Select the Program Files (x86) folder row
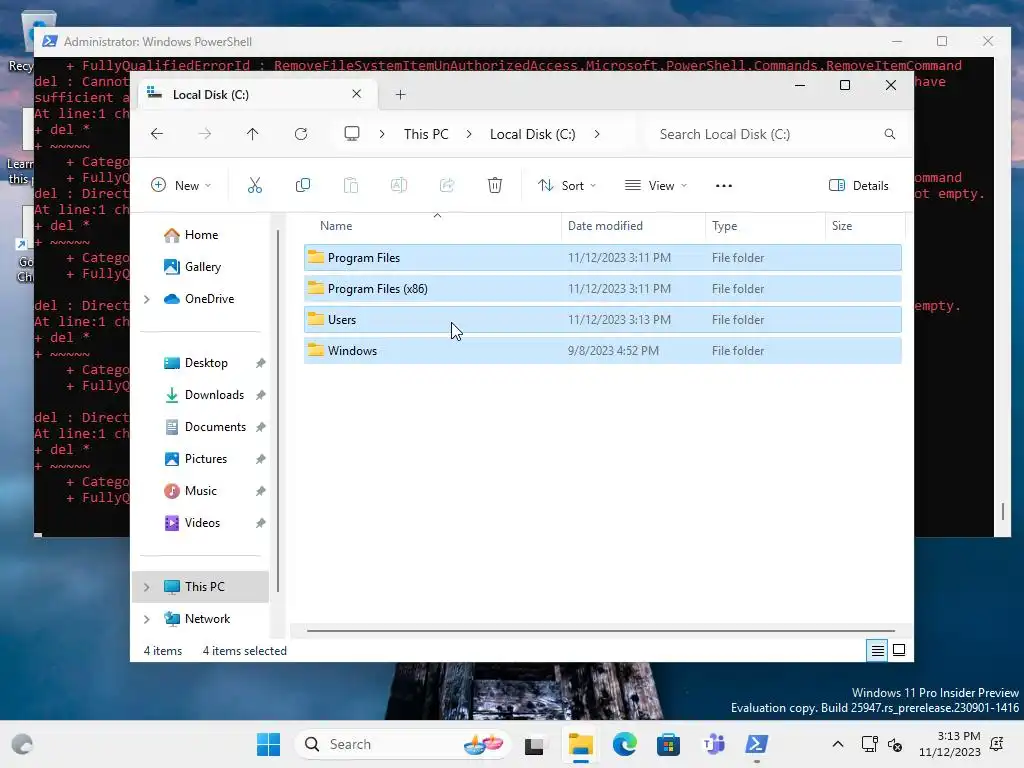The height and width of the screenshot is (768, 1024). [x=602, y=289]
